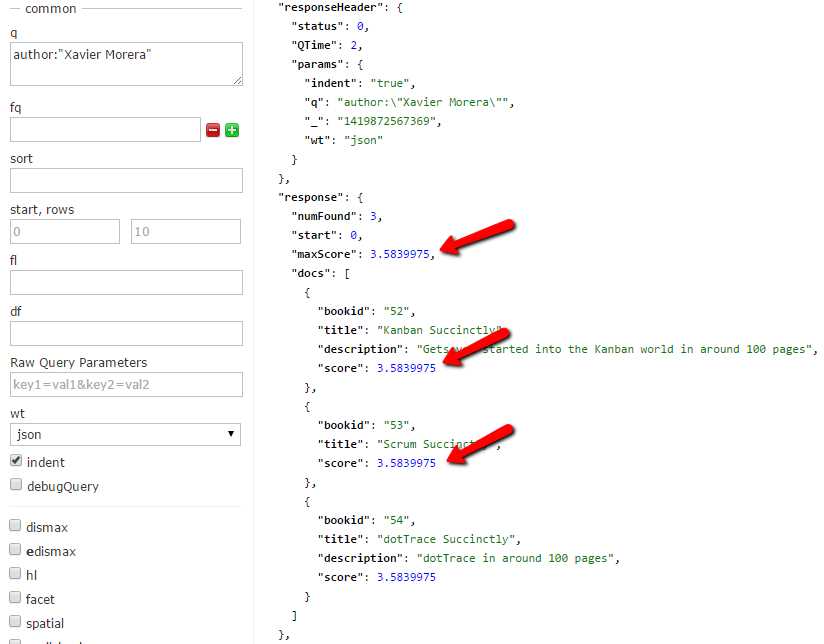Click the "start, rows" label
This screenshot has height=644, width=824.
(42, 210)
